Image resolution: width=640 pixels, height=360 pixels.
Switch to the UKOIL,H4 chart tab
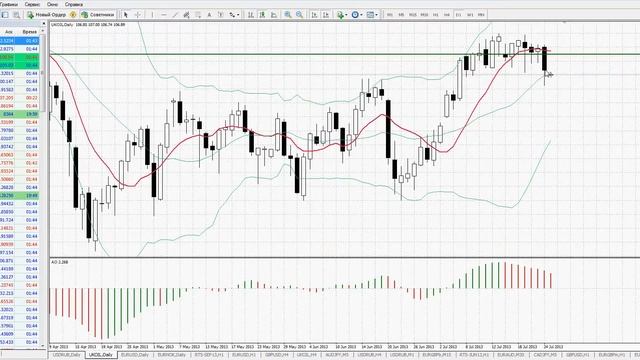[x=307, y=355]
